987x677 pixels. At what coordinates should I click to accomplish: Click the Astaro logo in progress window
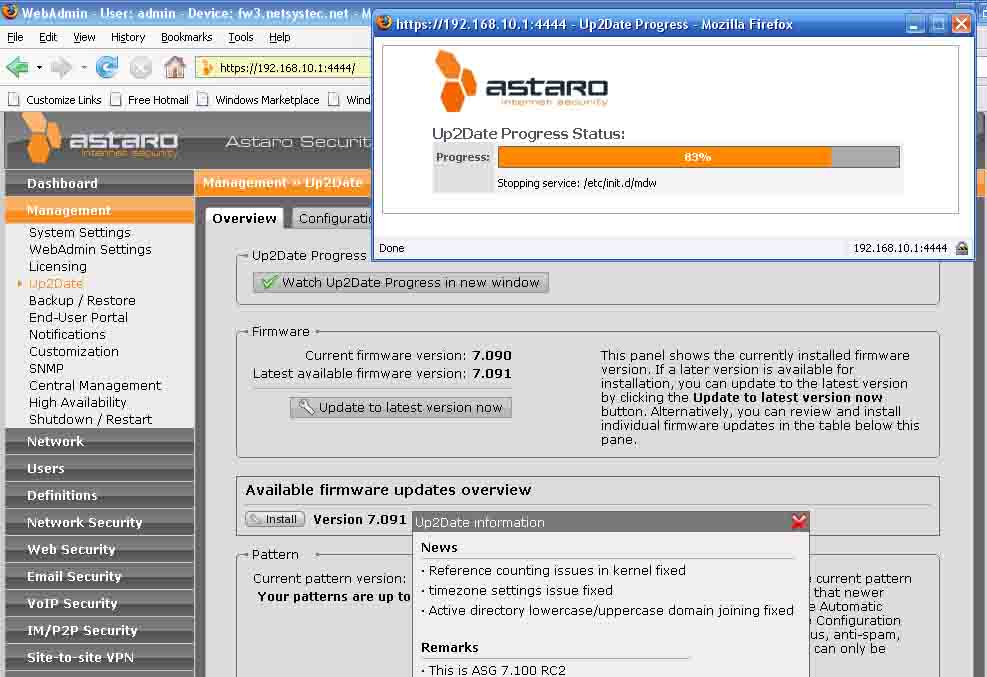pyautogui.click(x=522, y=81)
